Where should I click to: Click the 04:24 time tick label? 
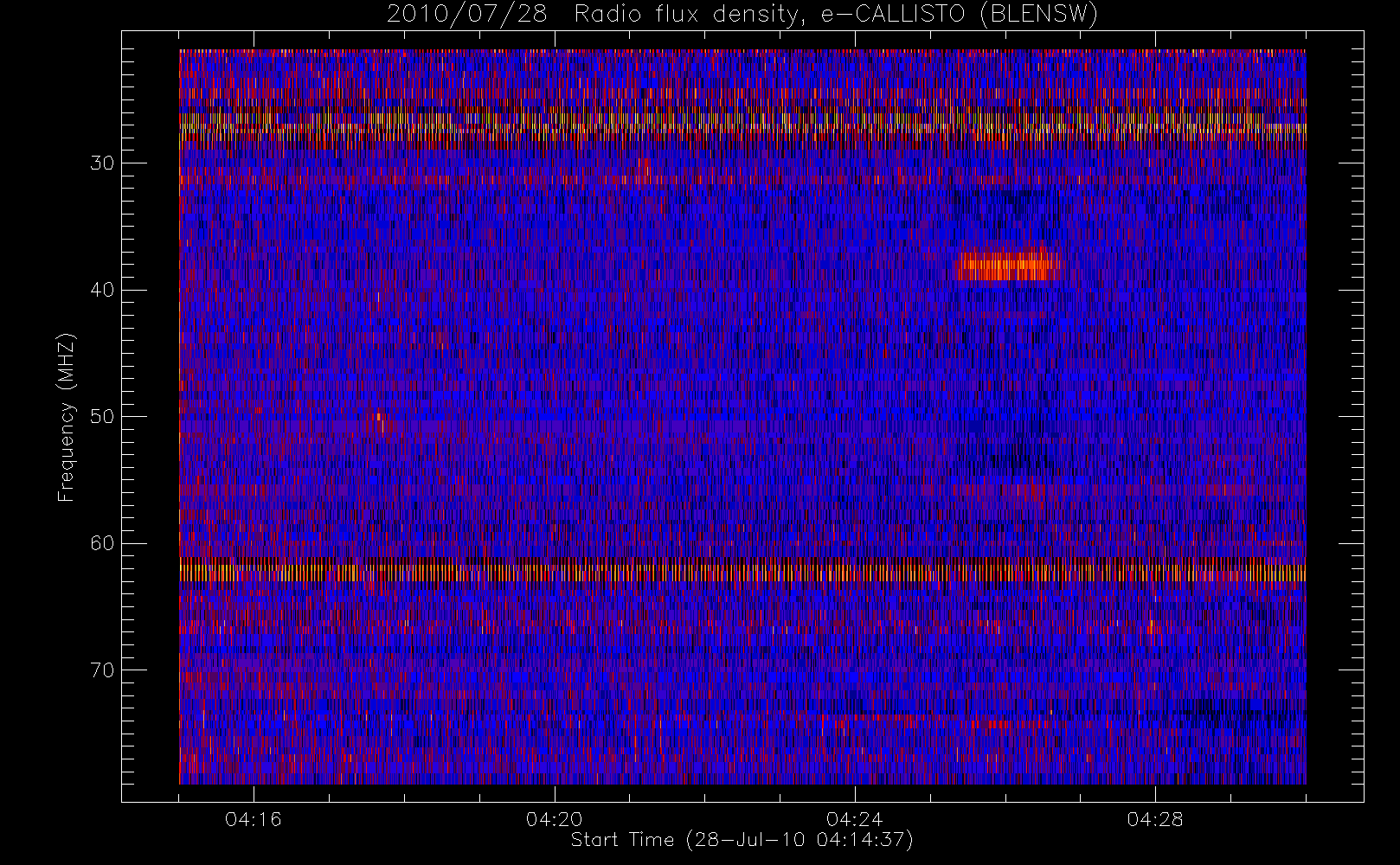(x=854, y=819)
